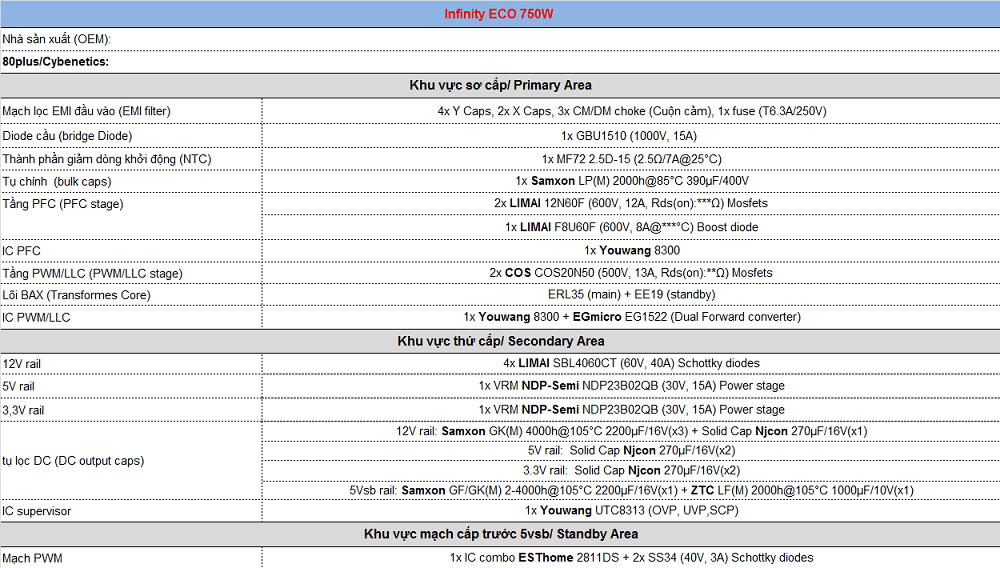Select 'tụ lọc DC (DC output caps)' label

[73, 461]
